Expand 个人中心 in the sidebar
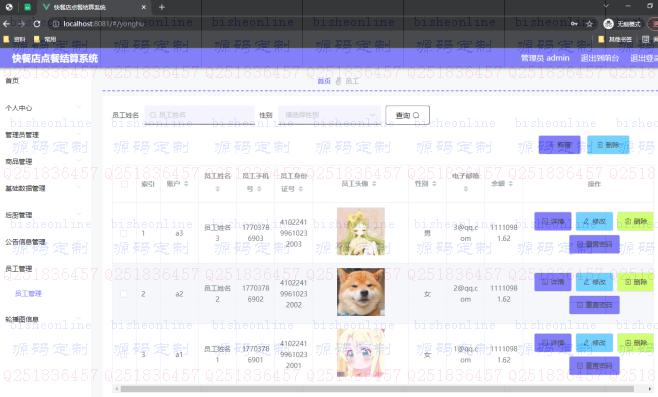 (45, 108)
